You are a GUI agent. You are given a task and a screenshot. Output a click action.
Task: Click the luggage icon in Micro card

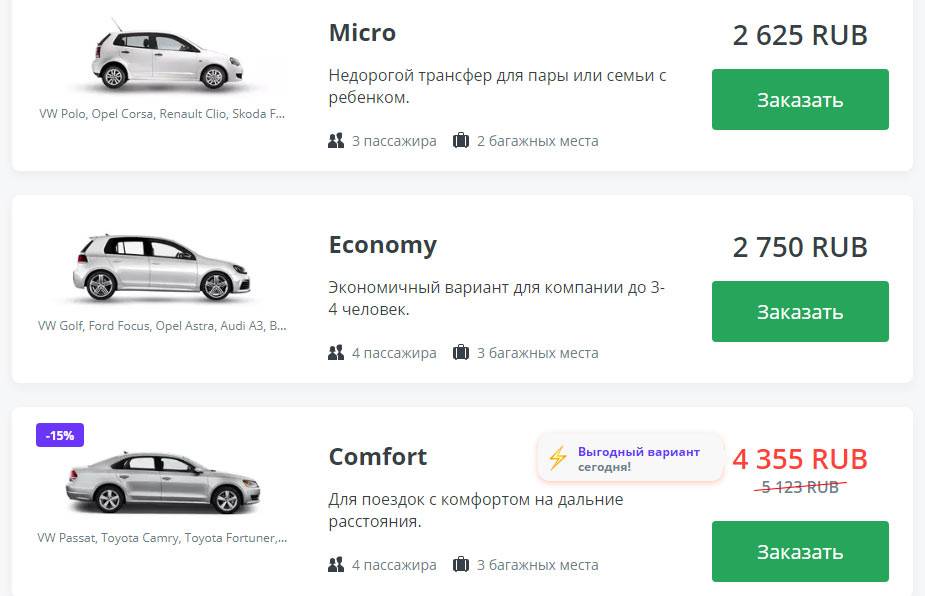pos(461,141)
